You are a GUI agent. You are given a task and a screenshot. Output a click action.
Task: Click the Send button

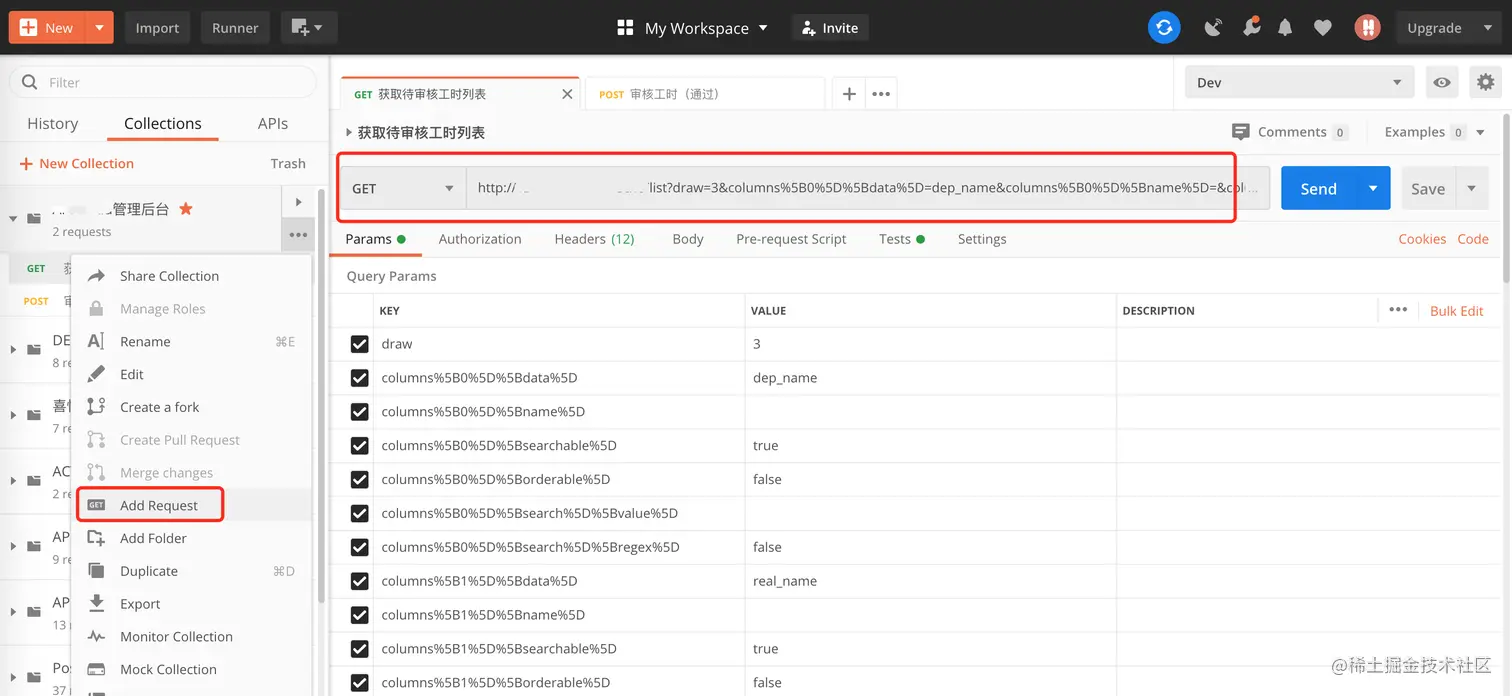(1318, 188)
